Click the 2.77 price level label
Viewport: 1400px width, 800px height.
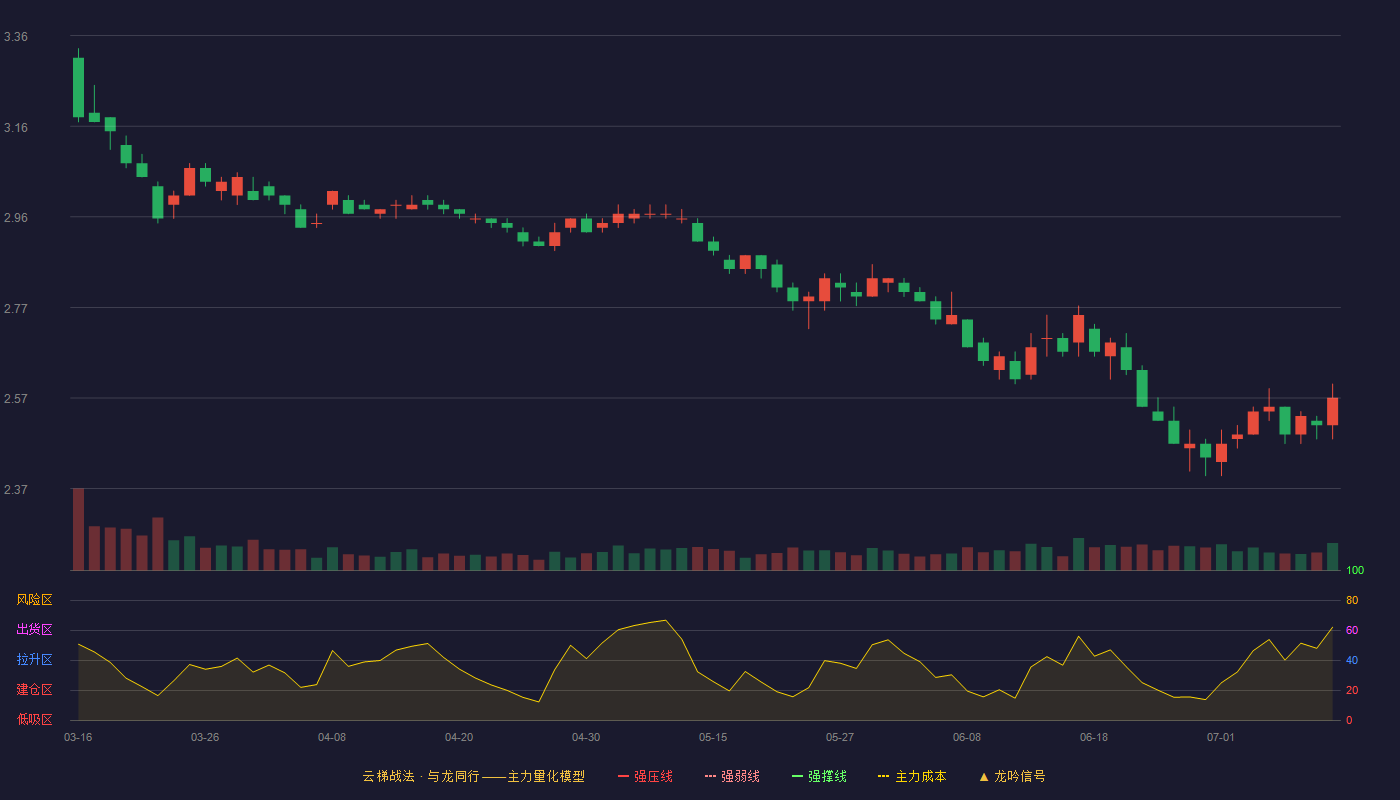pos(16,309)
